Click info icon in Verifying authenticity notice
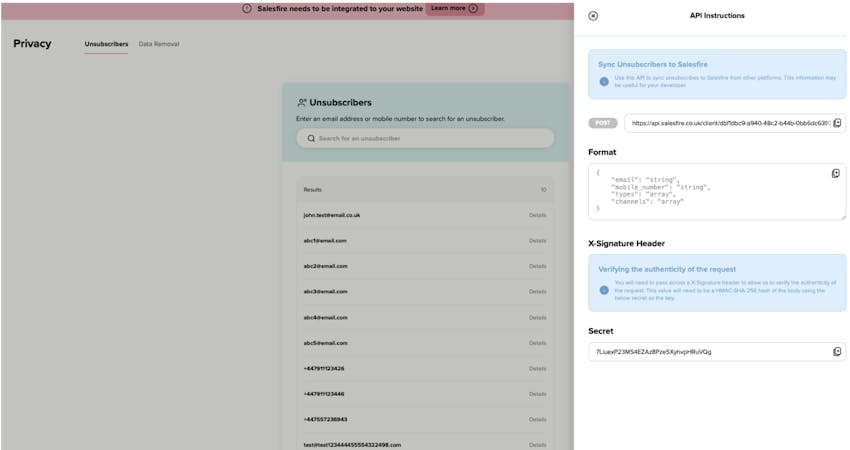Viewport: 850px width, 450px height. pos(604,290)
